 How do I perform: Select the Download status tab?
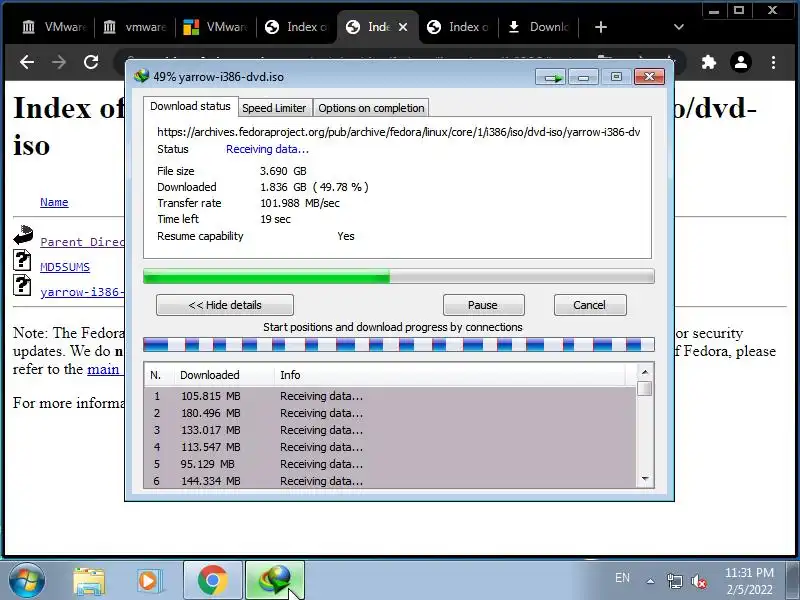click(190, 106)
